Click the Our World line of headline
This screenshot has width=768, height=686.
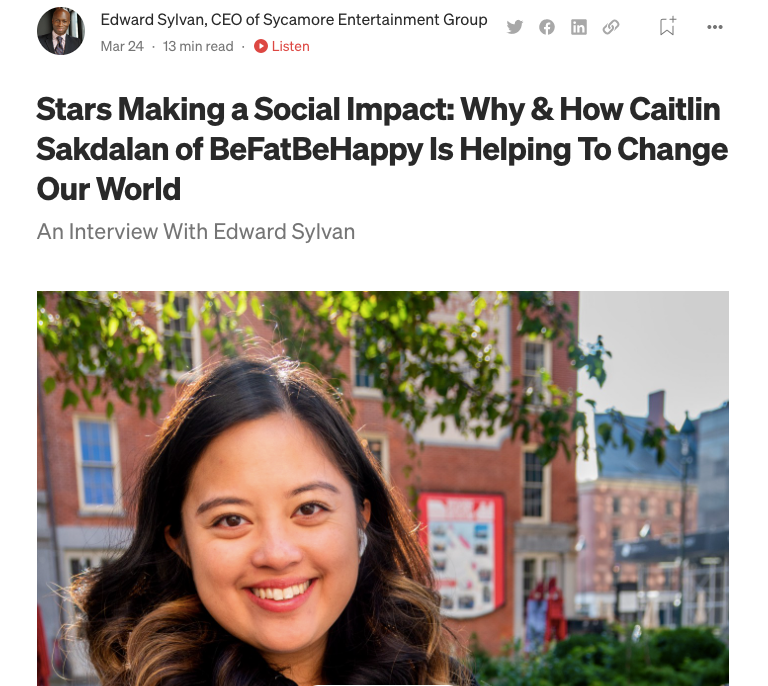pos(109,189)
